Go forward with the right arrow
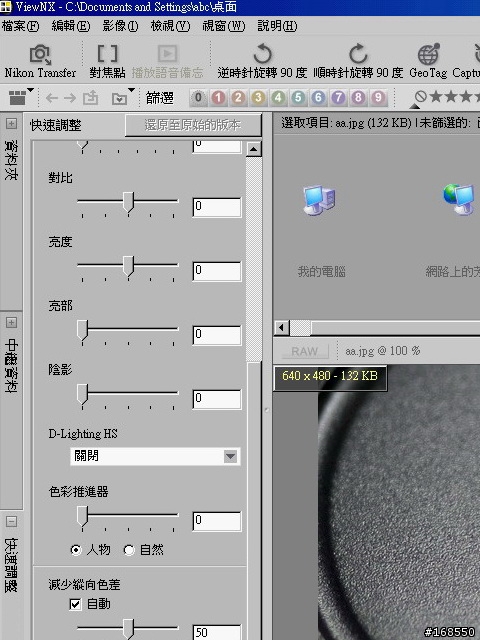The height and width of the screenshot is (640, 480). point(70,98)
